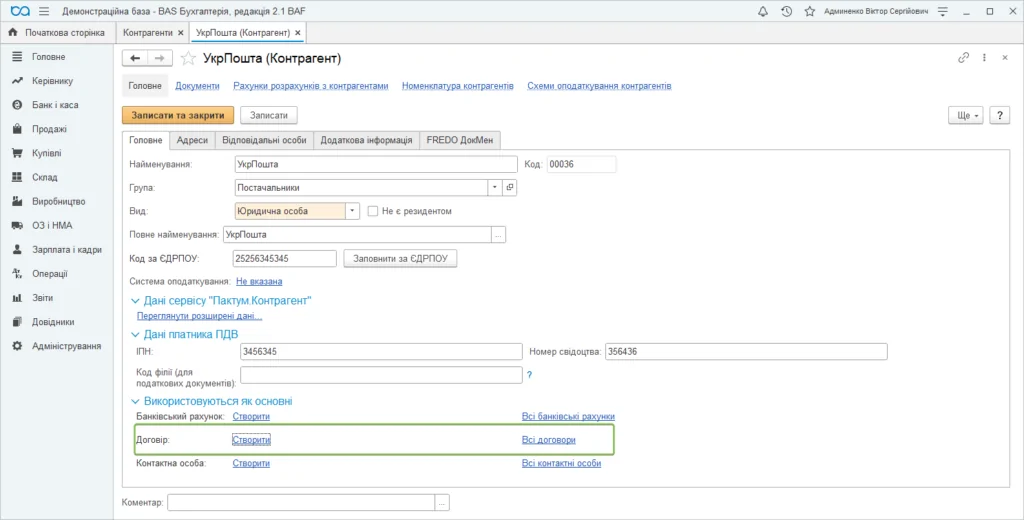Click the question mark help for Код філії
Image resolution: width=1024 pixels, height=520 pixels.
(x=530, y=375)
